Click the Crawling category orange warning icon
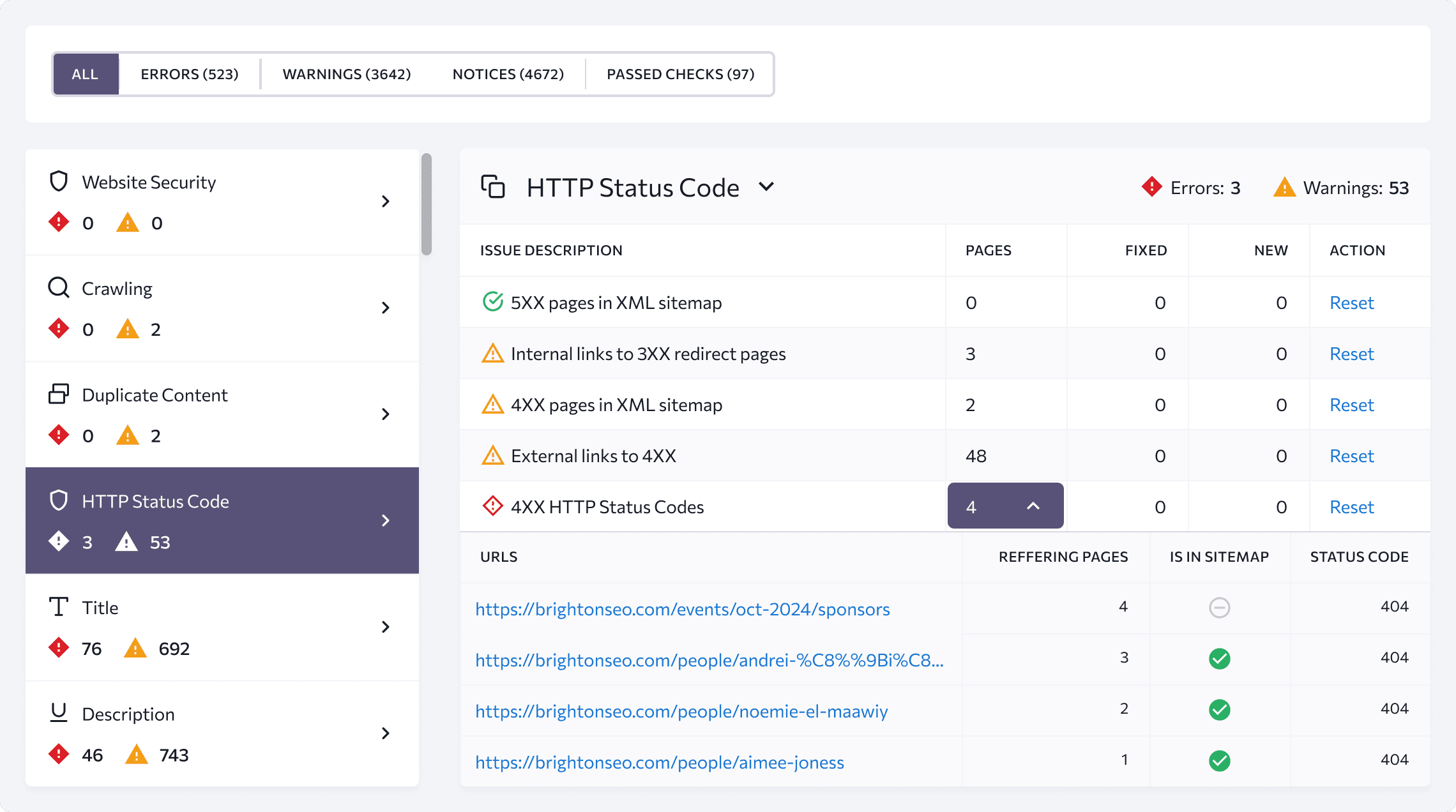This screenshot has width=1456, height=812. click(128, 329)
